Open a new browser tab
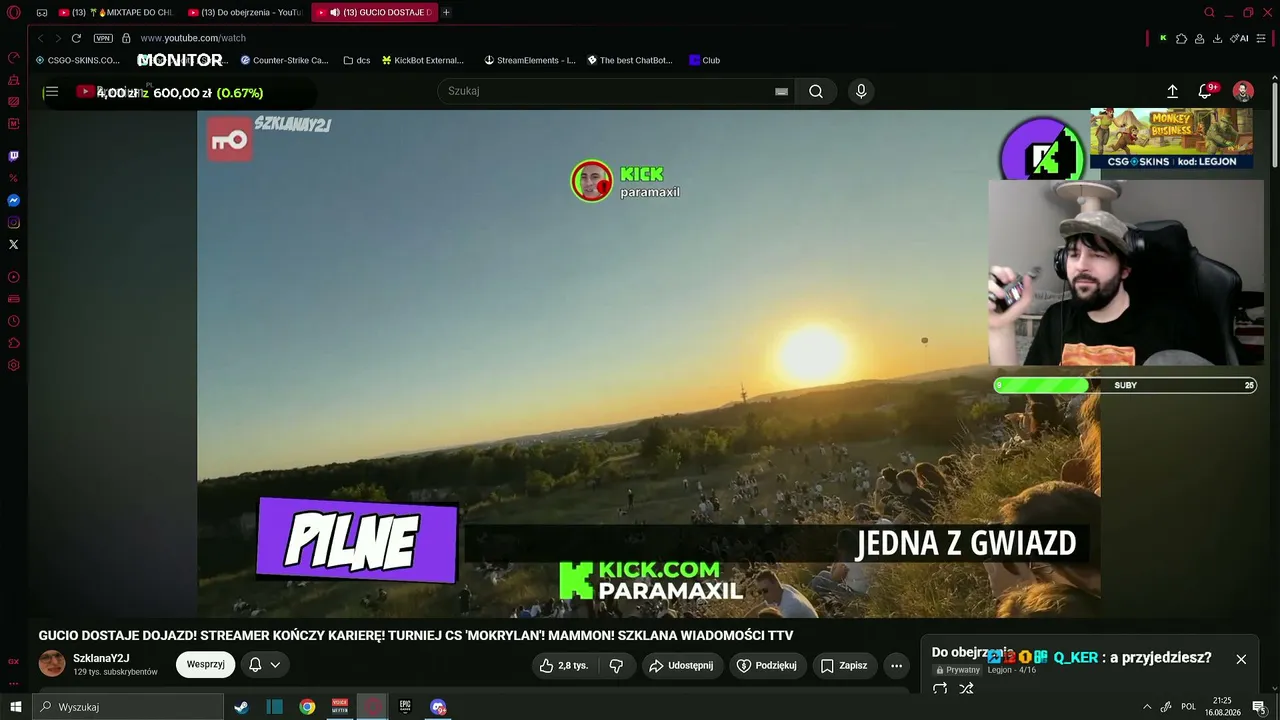Viewport: 1280px width, 720px height. 446,12
